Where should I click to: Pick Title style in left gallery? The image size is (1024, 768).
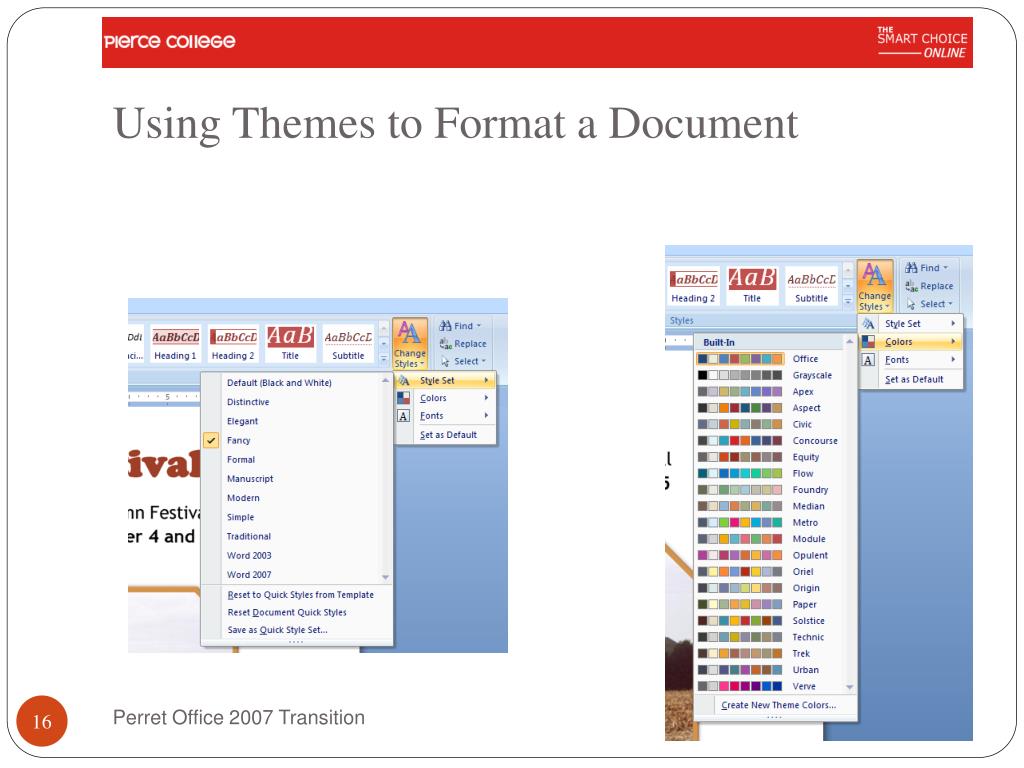click(x=290, y=344)
